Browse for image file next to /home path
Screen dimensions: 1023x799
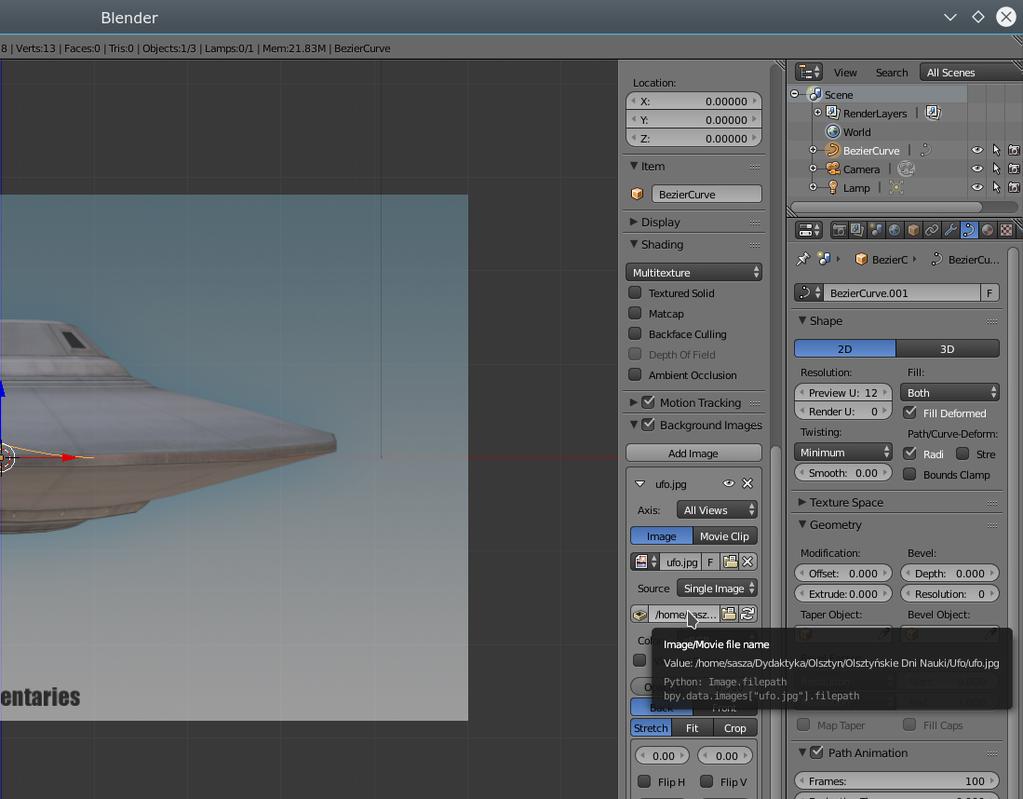click(729, 614)
